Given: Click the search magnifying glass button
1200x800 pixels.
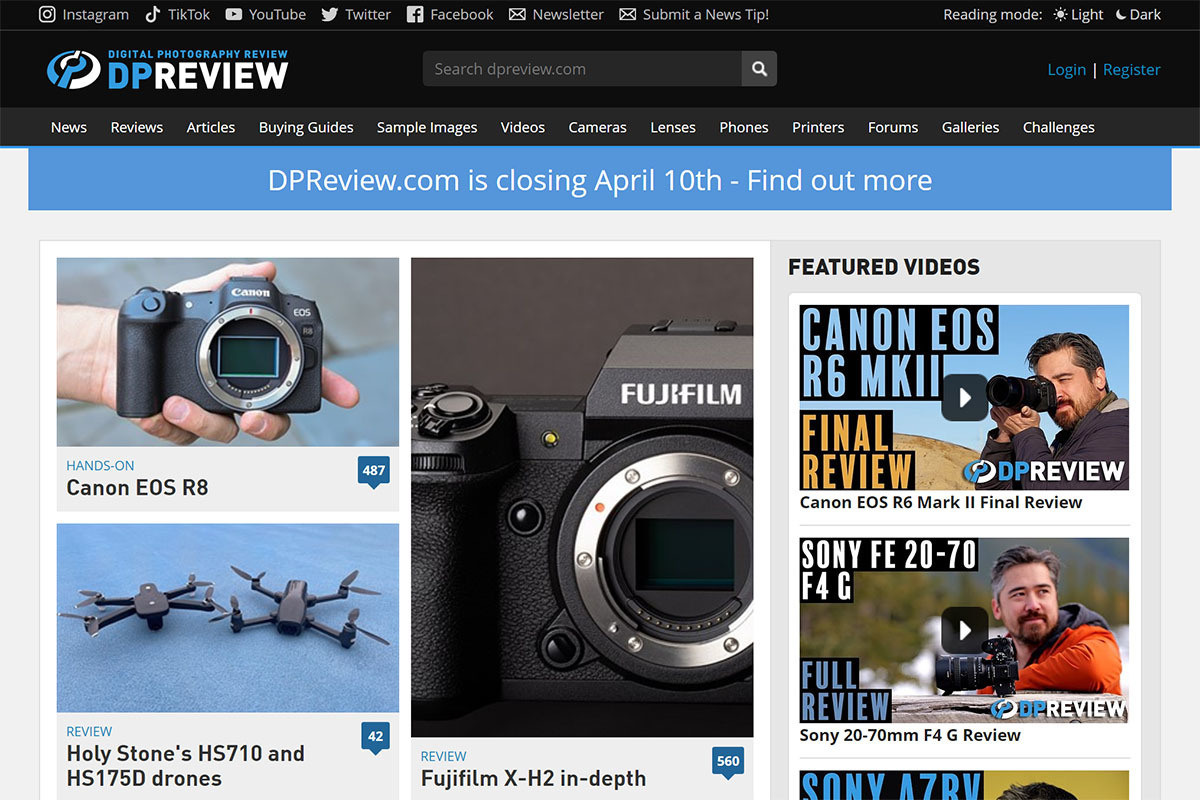Looking at the screenshot, I should (x=759, y=68).
